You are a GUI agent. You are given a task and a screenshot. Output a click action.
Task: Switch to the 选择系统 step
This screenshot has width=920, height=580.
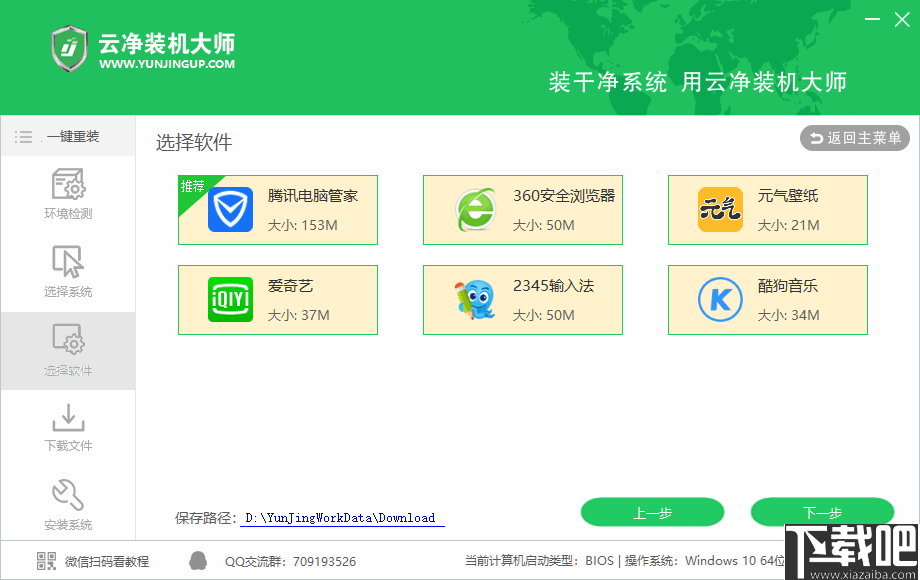pos(67,272)
